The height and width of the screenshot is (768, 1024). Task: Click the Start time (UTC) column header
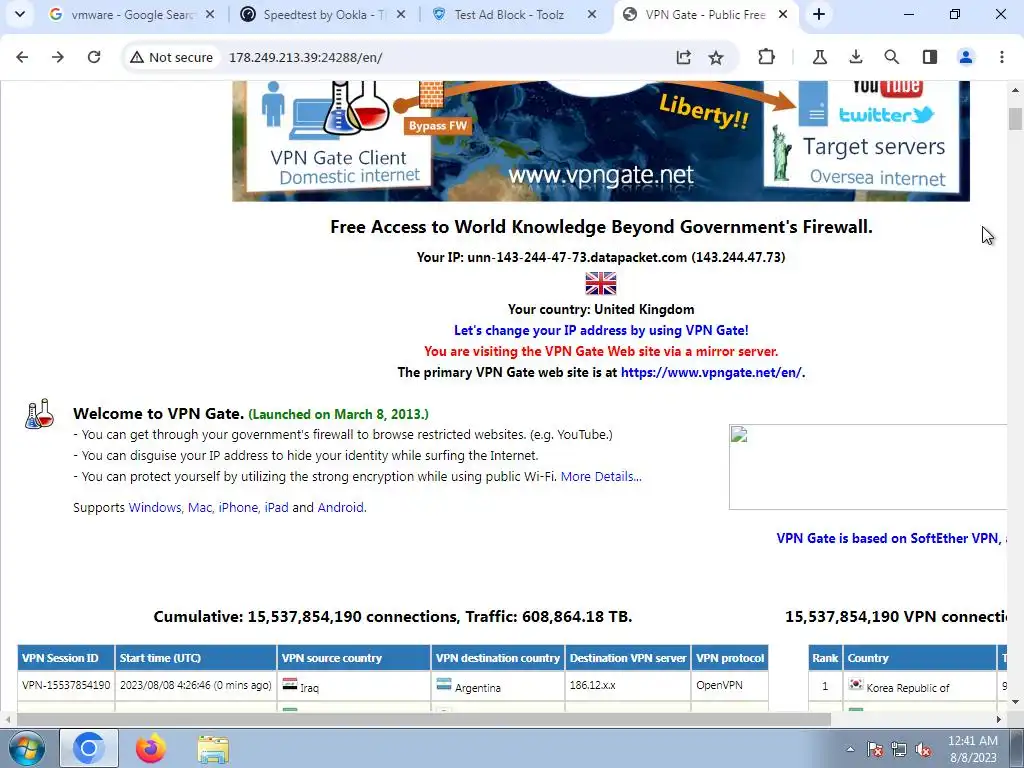(195, 658)
